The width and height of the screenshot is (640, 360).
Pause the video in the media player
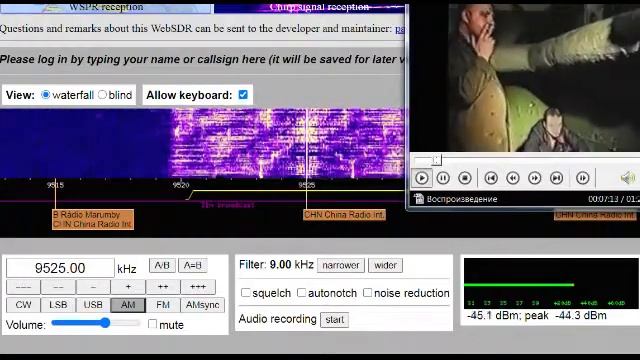point(443,178)
